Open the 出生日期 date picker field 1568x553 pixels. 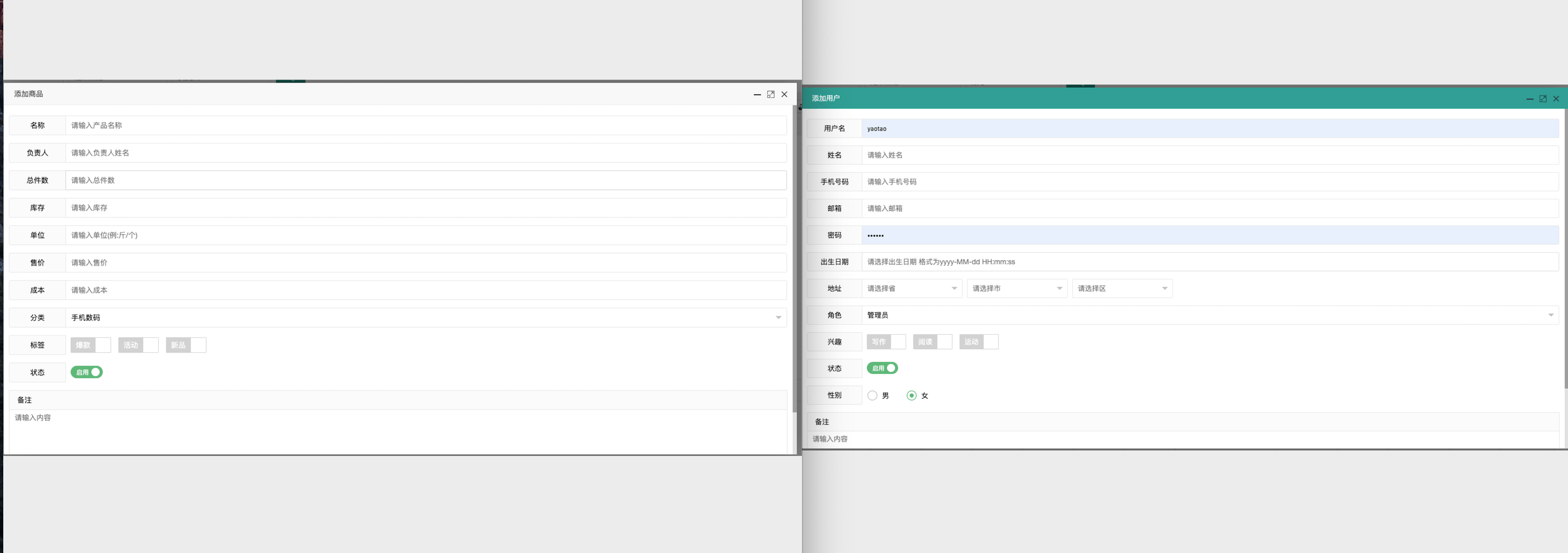[x=1210, y=262]
